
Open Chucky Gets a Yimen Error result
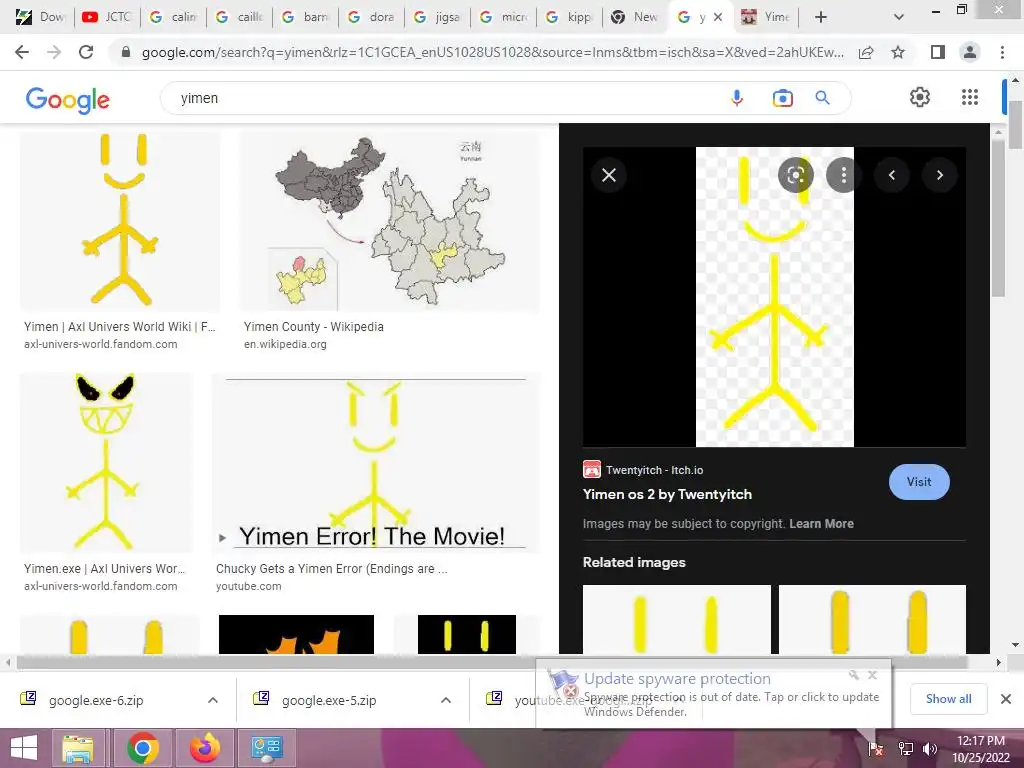[x=332, y=569]
